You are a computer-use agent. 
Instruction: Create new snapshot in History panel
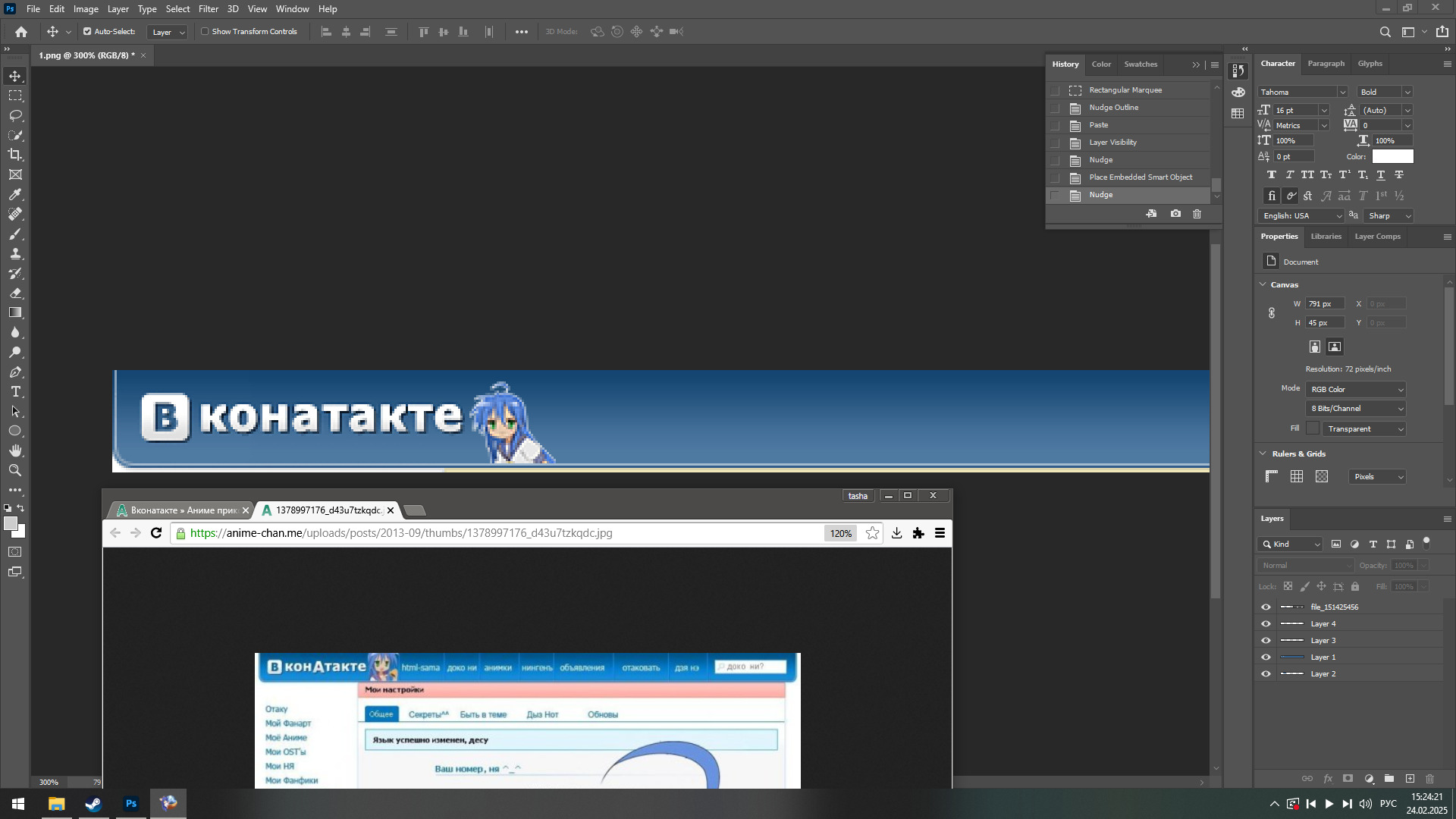(1175, 214)
